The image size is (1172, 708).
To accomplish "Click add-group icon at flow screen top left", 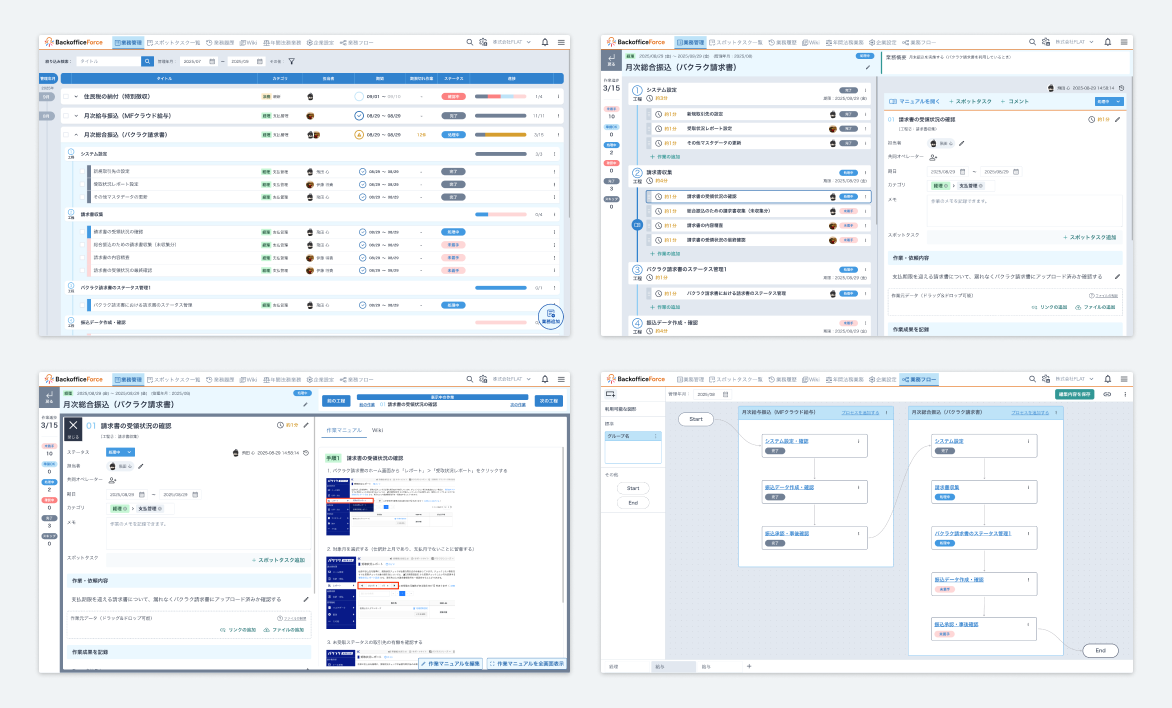I will coord(611,394).
